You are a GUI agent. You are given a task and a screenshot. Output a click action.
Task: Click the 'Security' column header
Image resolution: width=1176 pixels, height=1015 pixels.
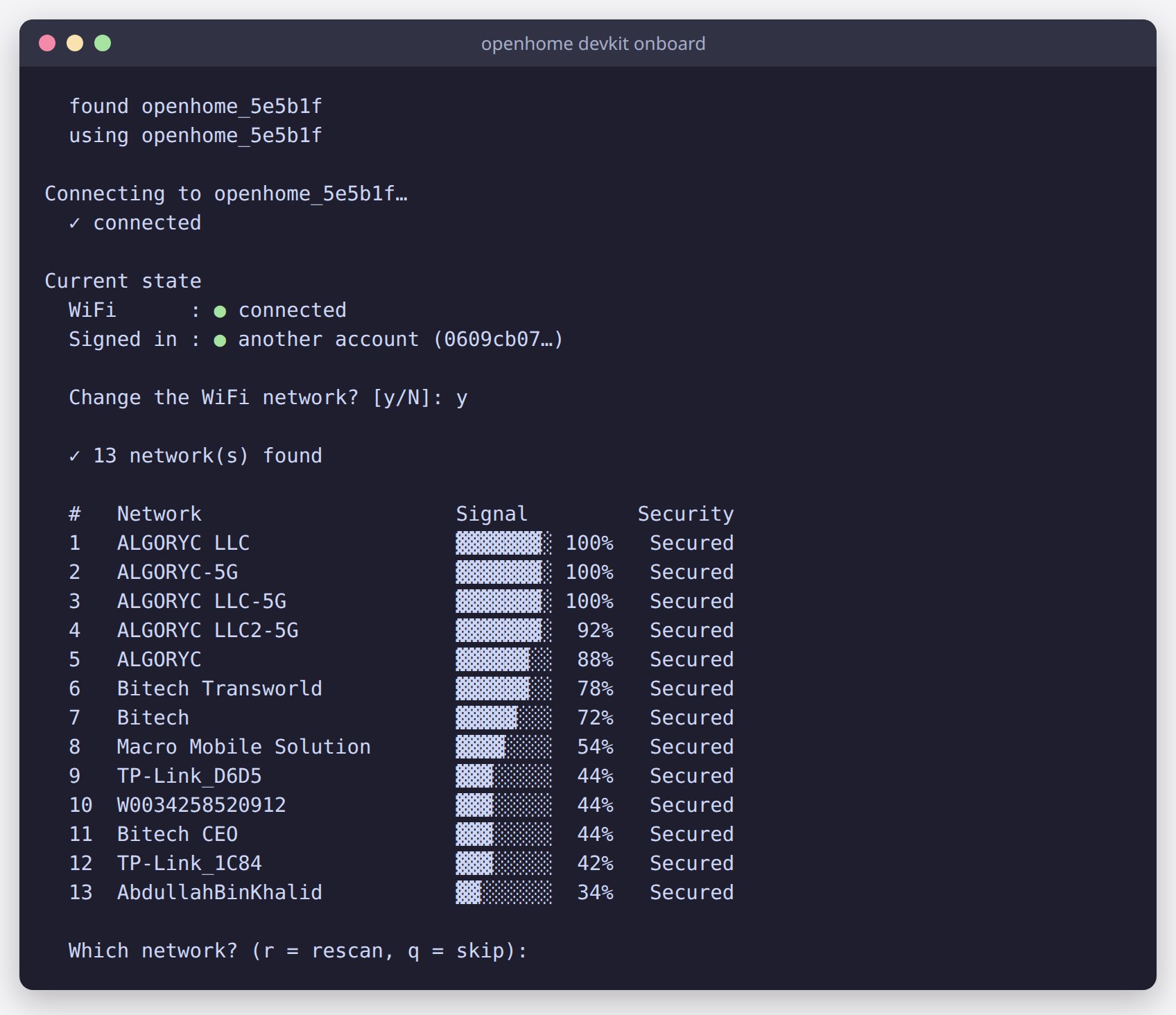686,514
